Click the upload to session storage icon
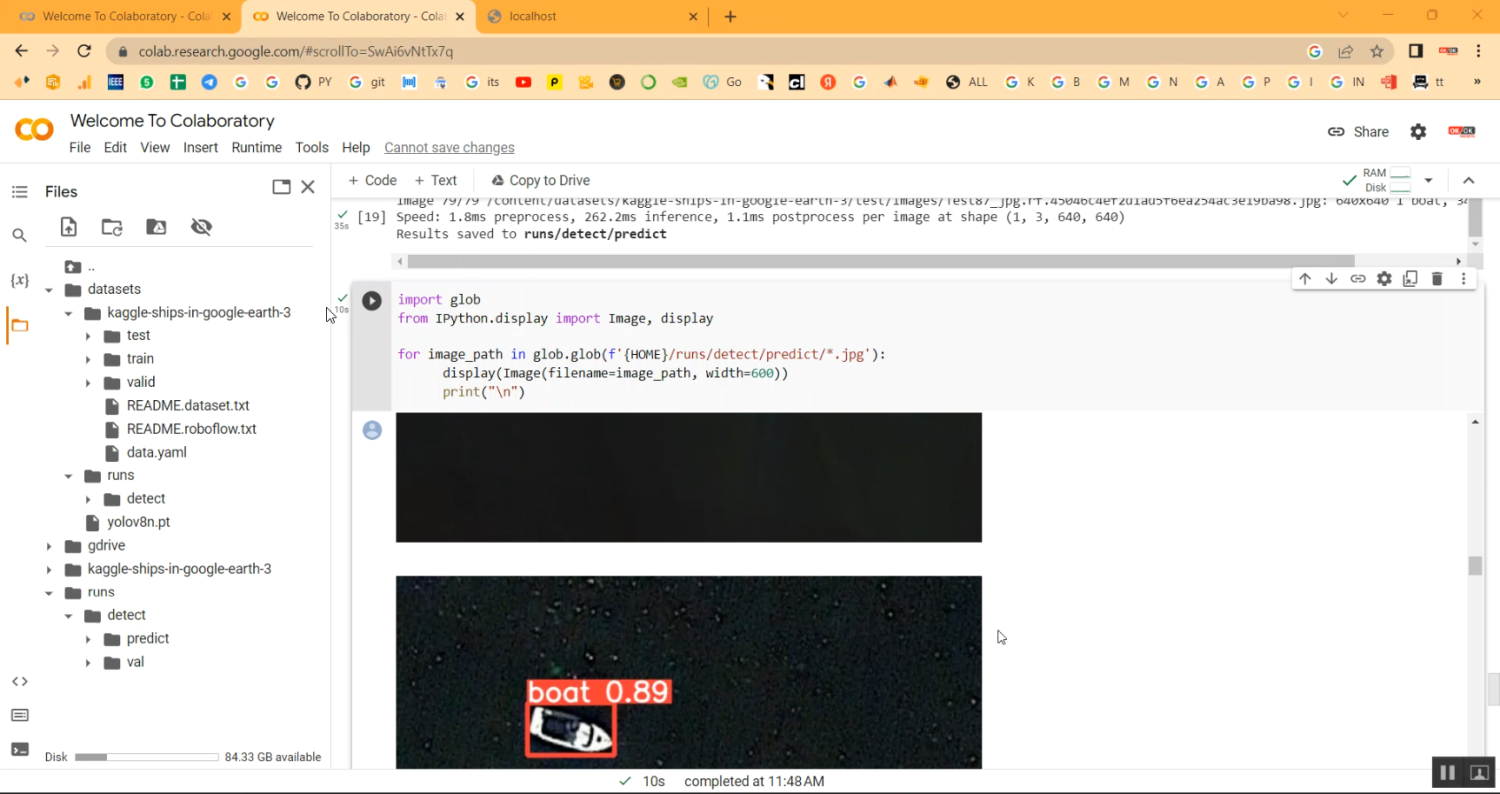Image resolution: width=1500 pixels, height=794 pixels. pyautogui.click(x=68, y=227)
